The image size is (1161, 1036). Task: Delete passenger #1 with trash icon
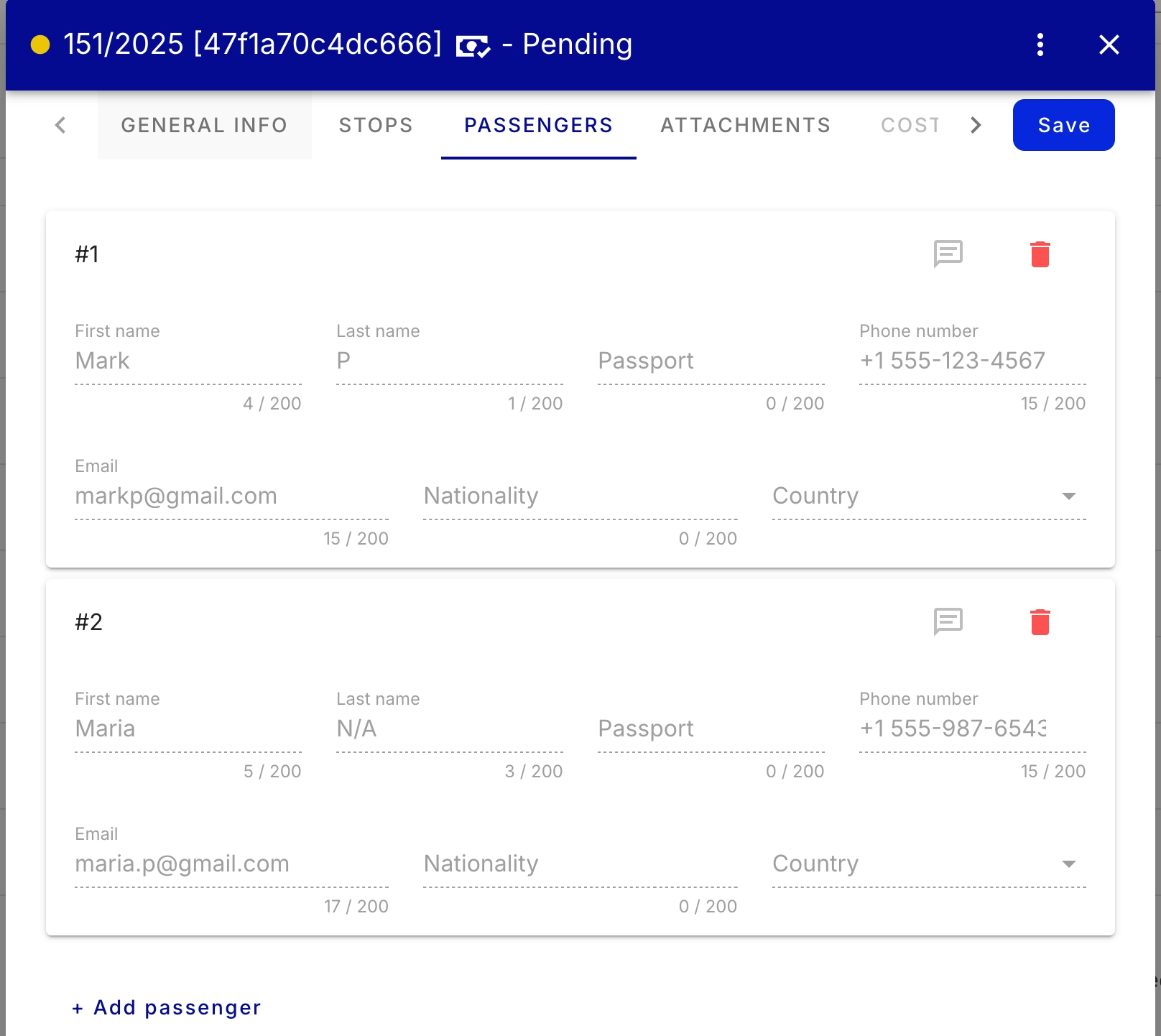1040,254
